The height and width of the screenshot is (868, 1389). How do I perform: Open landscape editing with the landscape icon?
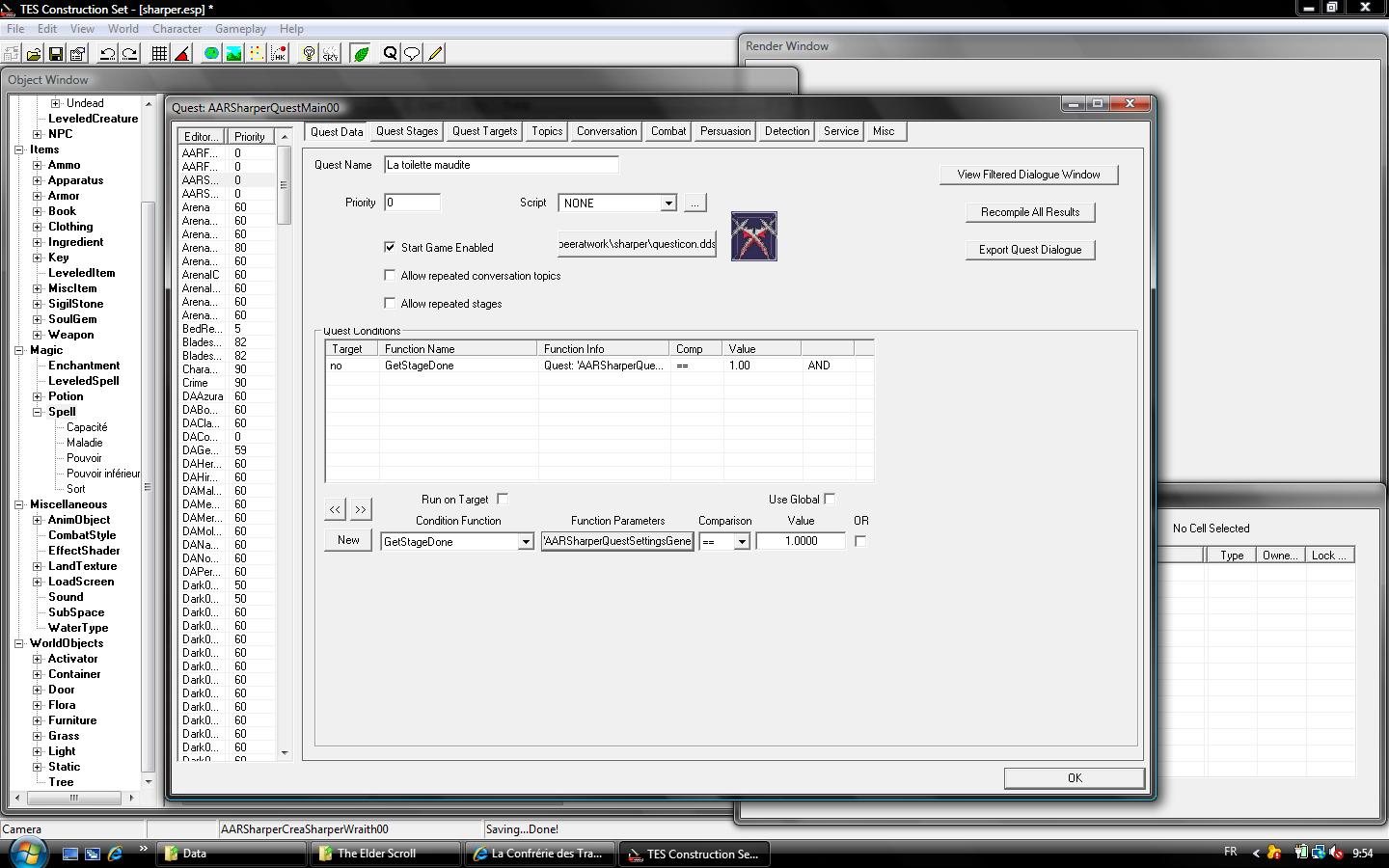click(x=233, y=54)
